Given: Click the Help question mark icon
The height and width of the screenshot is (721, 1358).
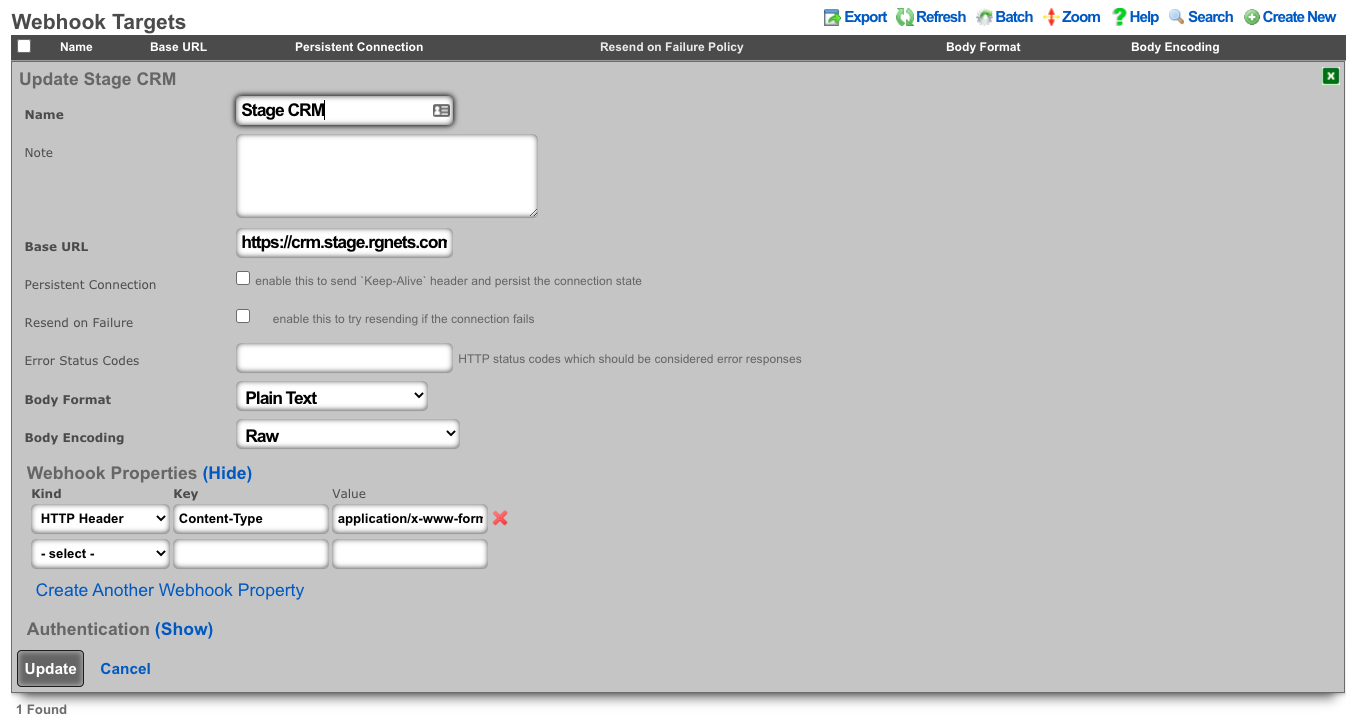Looking at the screenshot, I should (x=1119, y=17).
